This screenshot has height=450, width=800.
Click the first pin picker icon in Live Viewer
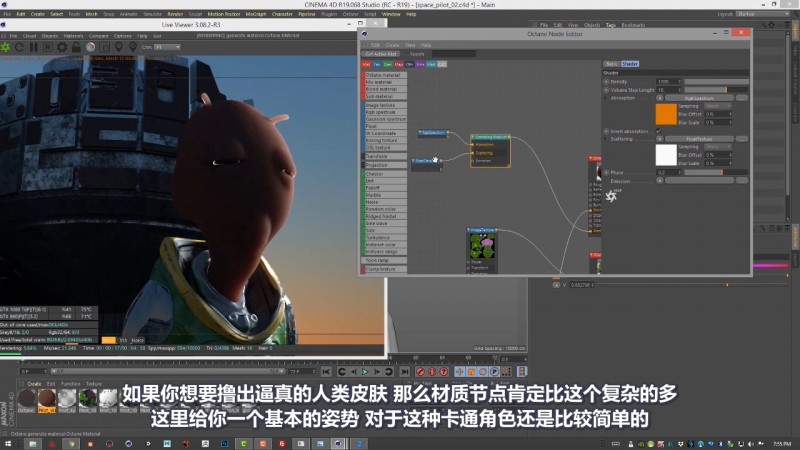(x=118, y=47)
